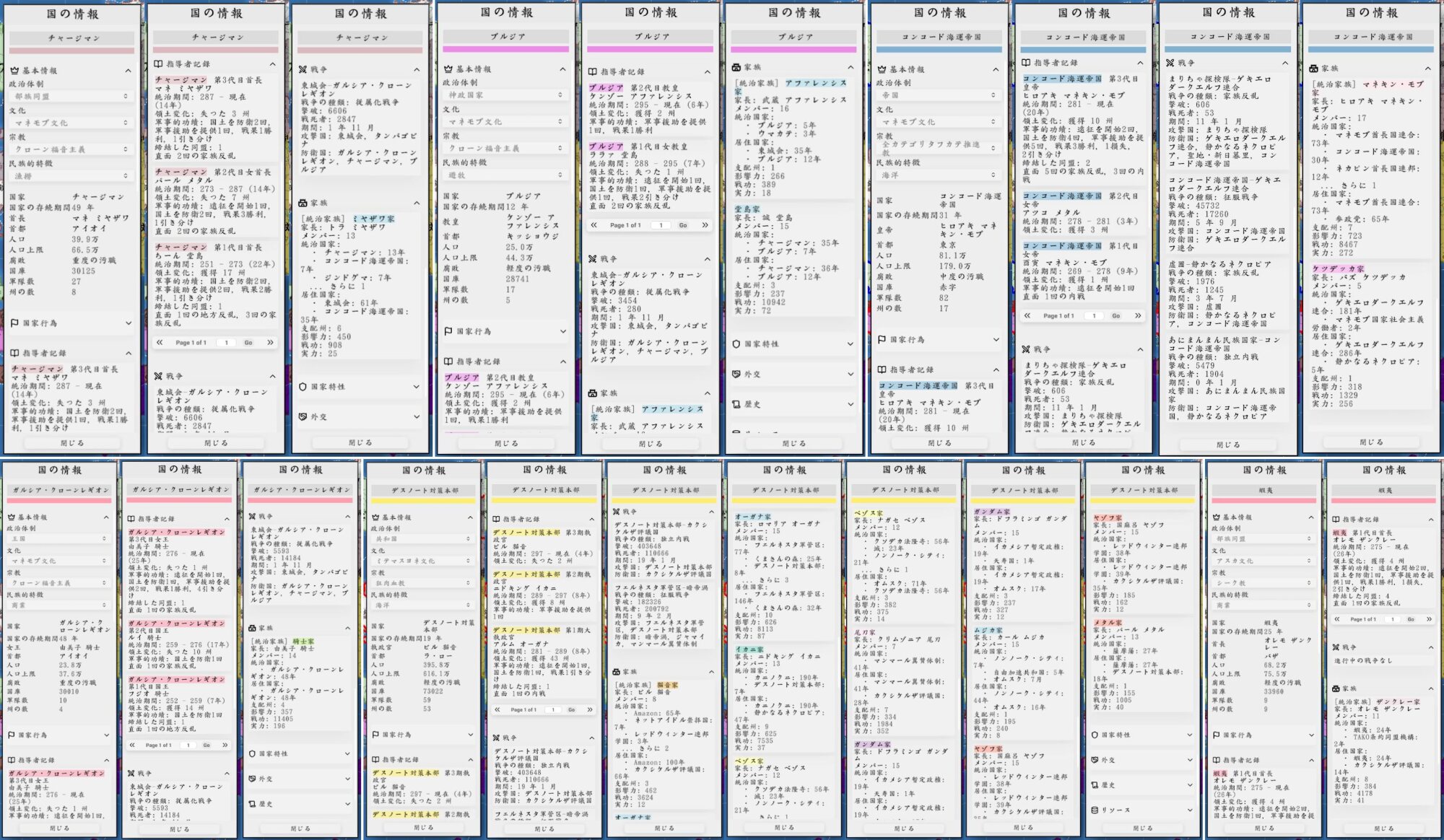Go to next page in ブルジア leader records
The width and height of the screenshot is (1444, 840).
(x=705, y=225)
